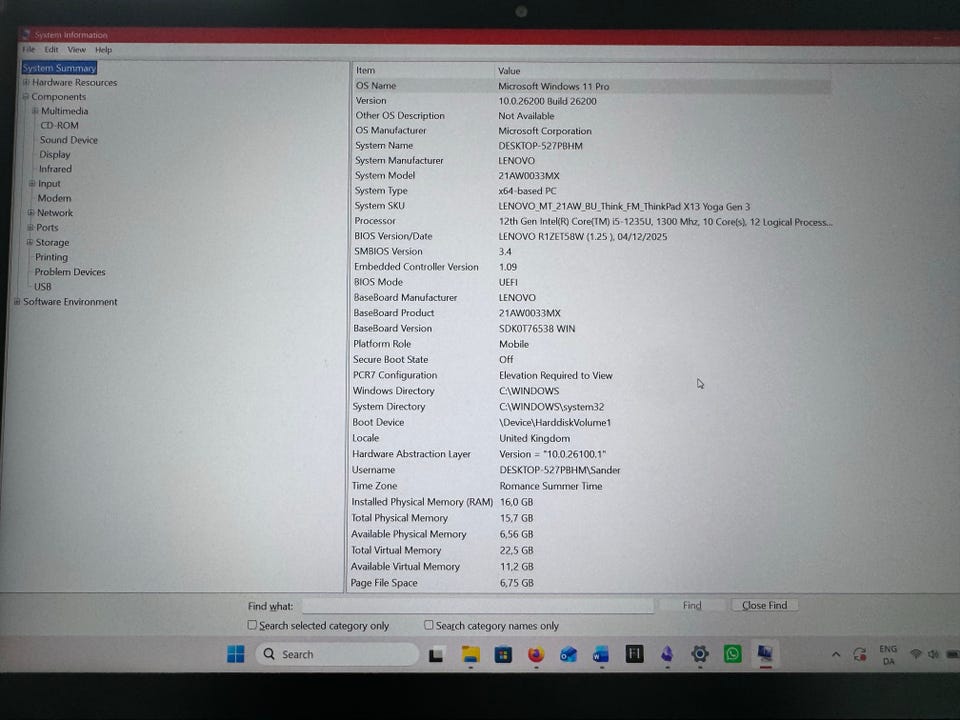Screen dimensions: 960x720
Task: Open the volume speaker tray icon
Action: 933,654
